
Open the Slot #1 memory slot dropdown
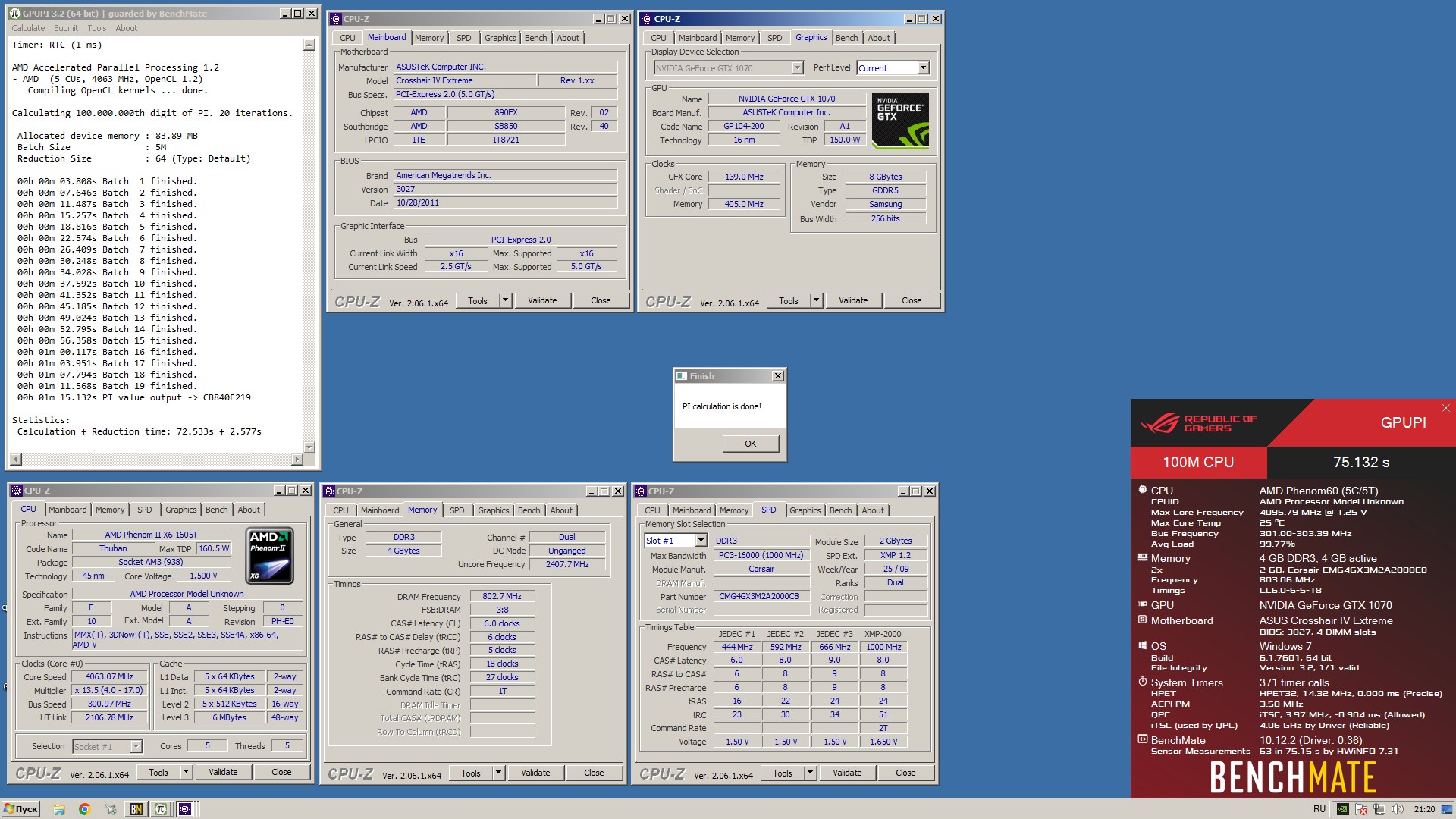[x=701, y=541]
